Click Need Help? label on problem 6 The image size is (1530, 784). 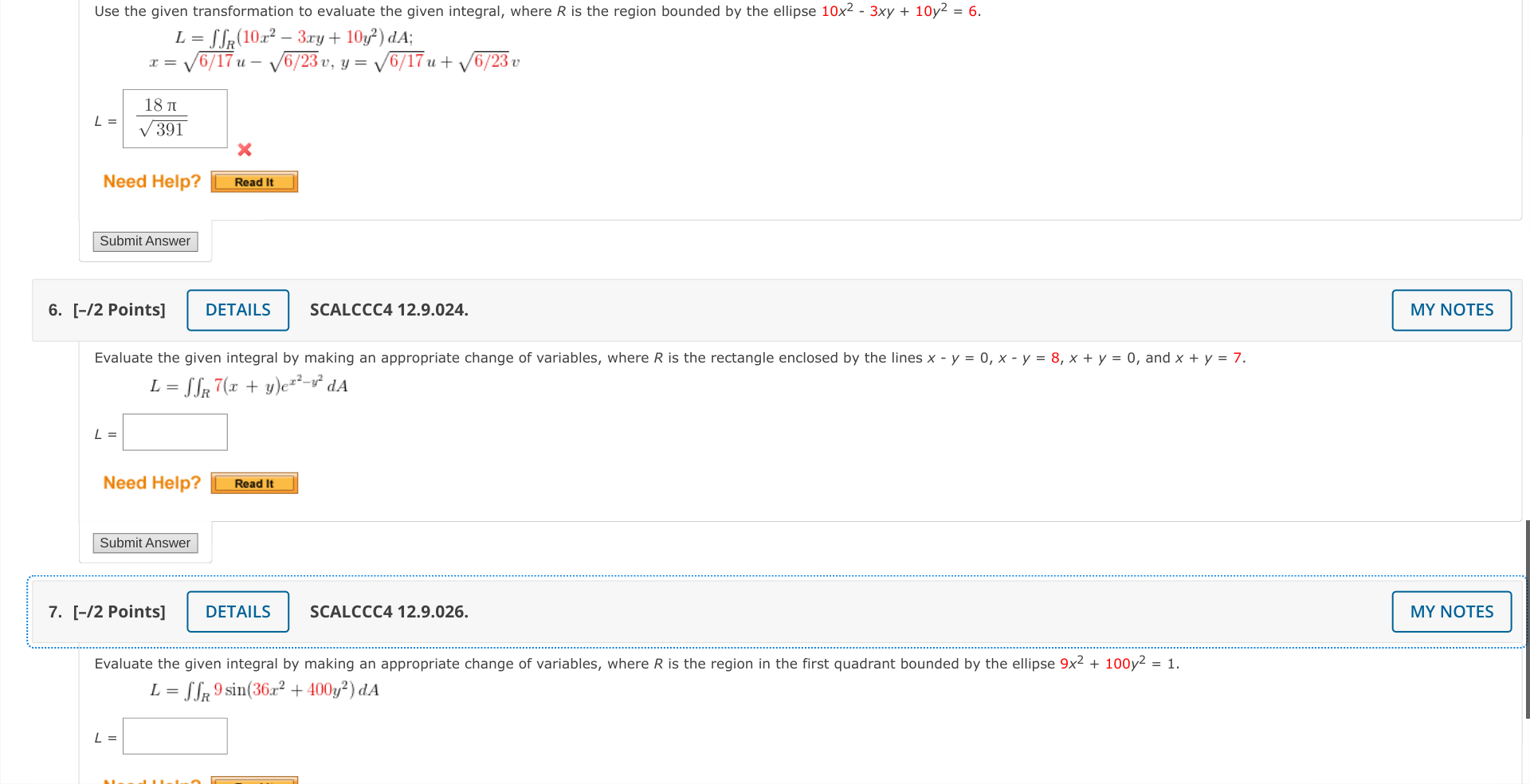151,482
